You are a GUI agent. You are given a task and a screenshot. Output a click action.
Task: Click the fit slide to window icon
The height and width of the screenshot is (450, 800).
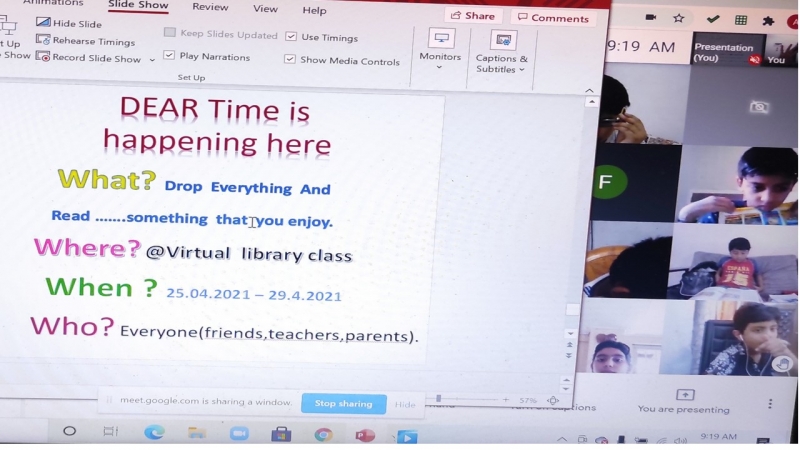(x=553, y=400)
